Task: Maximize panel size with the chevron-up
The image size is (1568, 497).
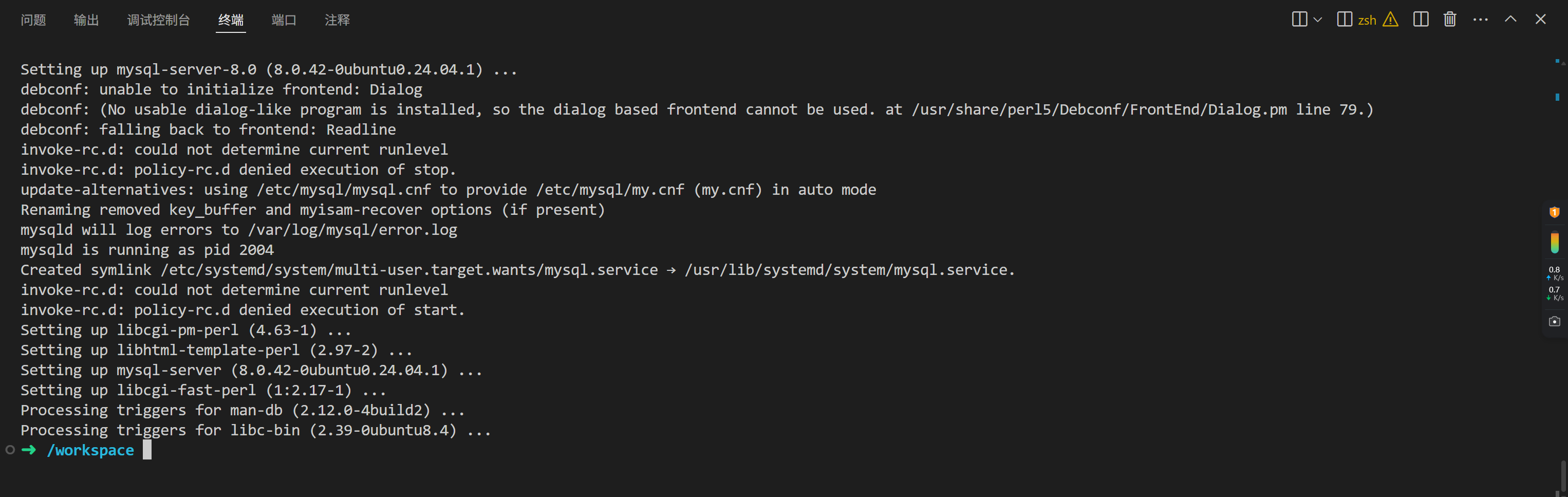Action: [x=1510, y=20]
